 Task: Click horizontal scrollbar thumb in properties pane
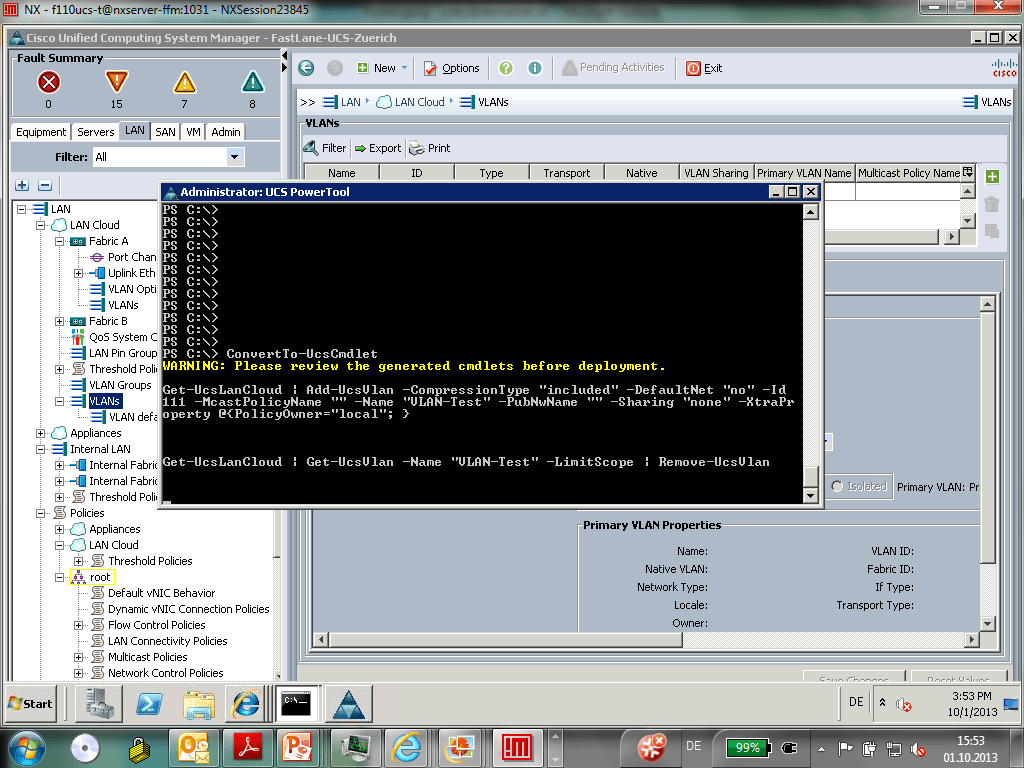pos(506,639)
